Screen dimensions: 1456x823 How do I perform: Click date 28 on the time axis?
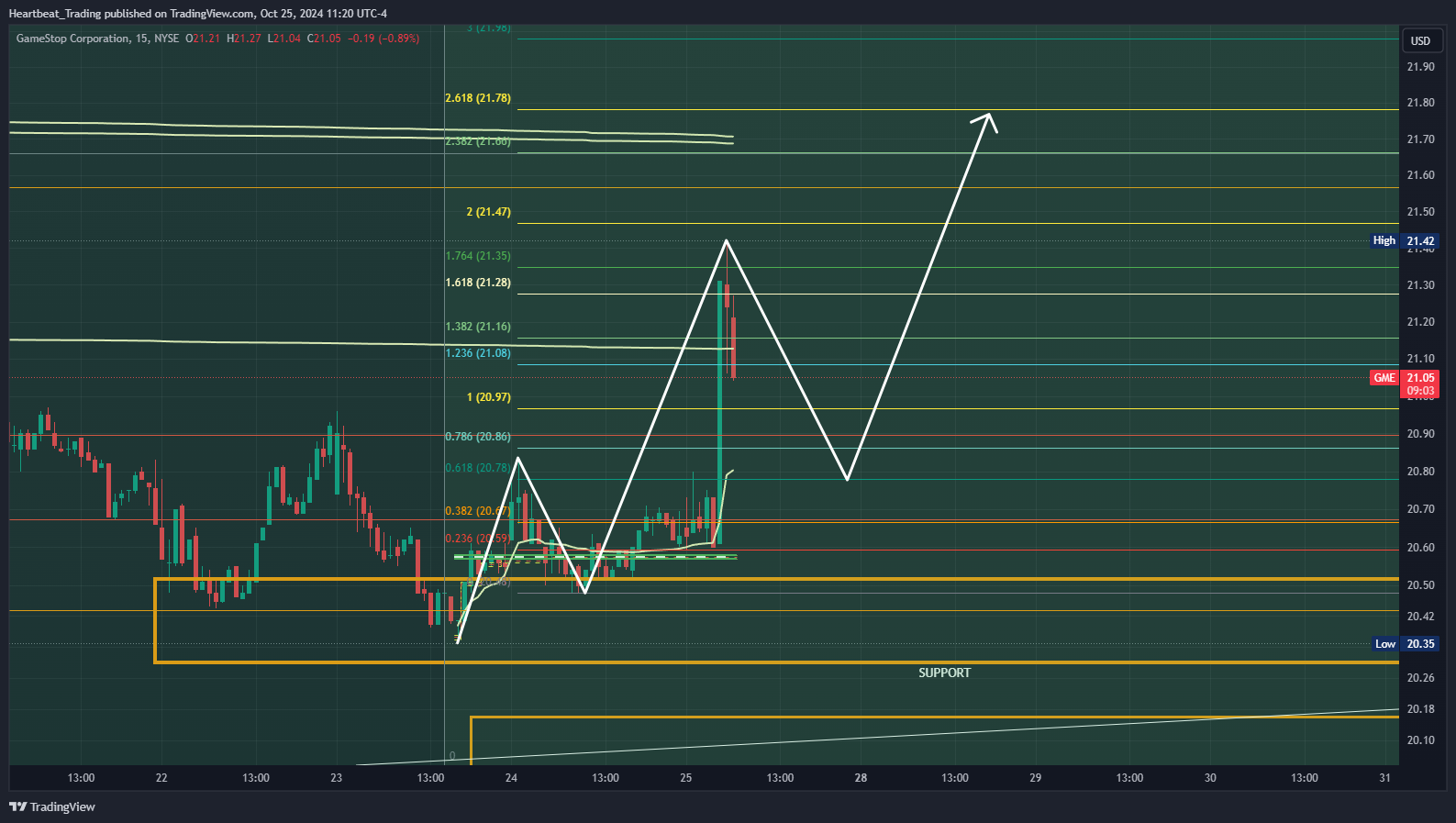pos(861,778)
